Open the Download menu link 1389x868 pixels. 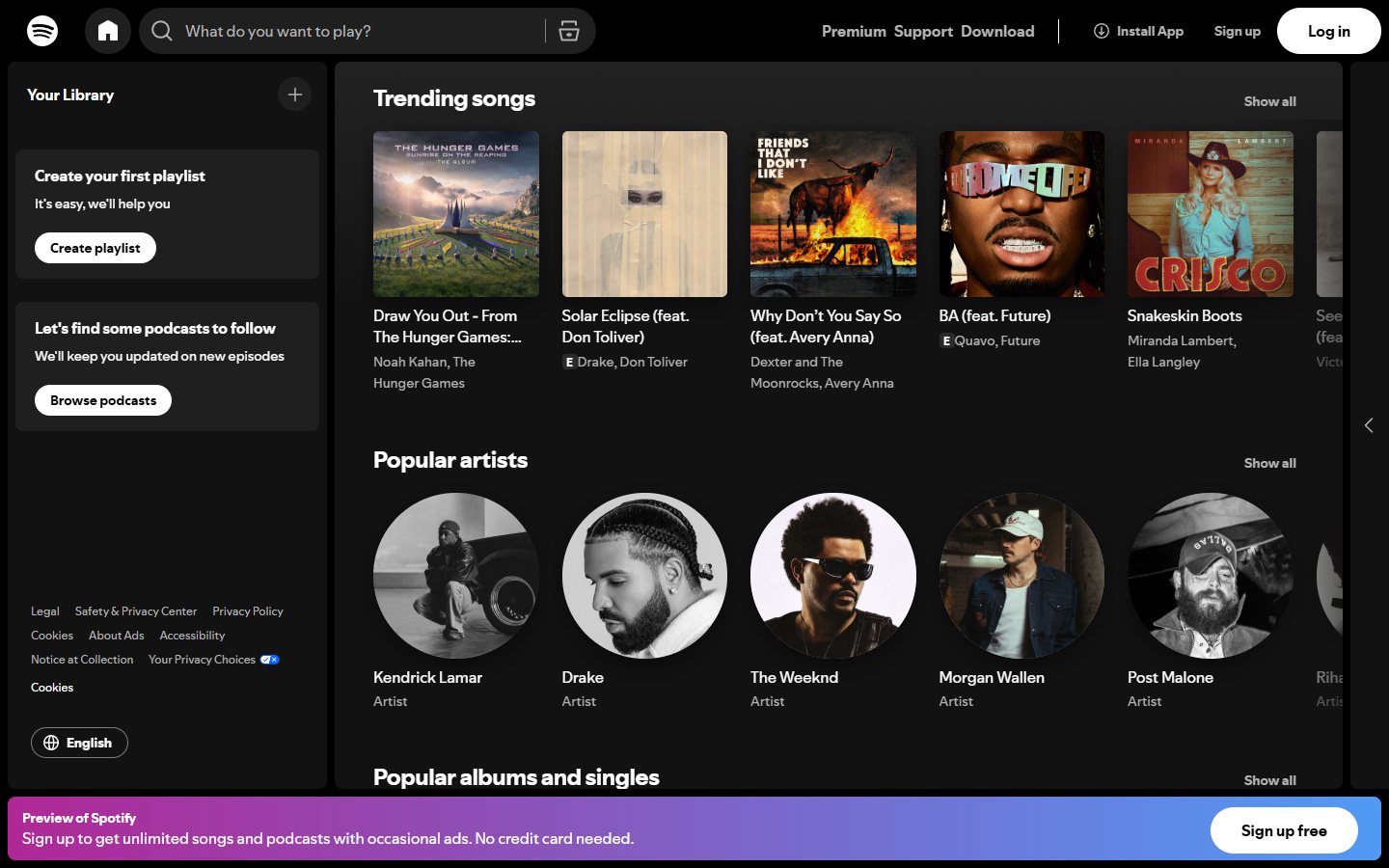[997, 31]
